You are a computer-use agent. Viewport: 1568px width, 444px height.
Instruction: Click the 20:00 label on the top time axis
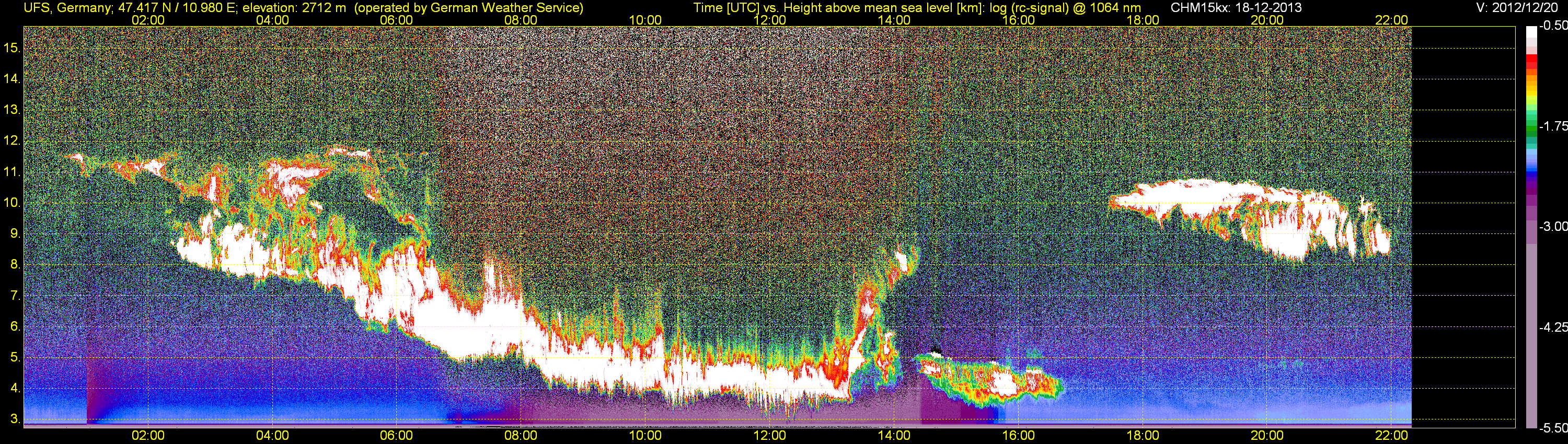coord(1267,19)
